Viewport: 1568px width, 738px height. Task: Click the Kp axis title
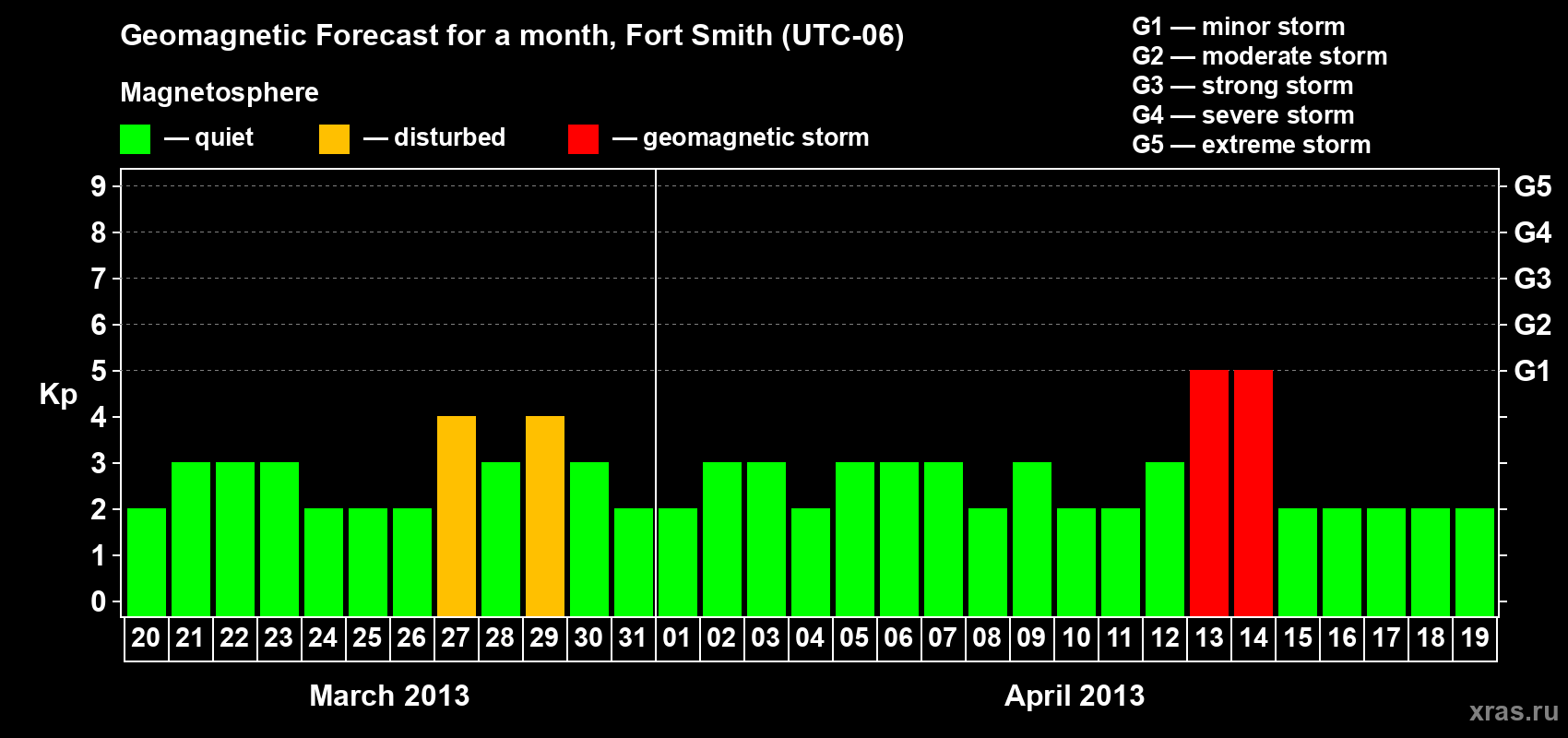58,395
